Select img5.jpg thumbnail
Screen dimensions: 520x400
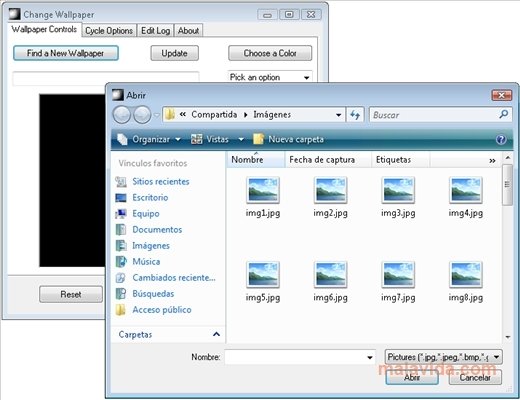tap(263, 275)
